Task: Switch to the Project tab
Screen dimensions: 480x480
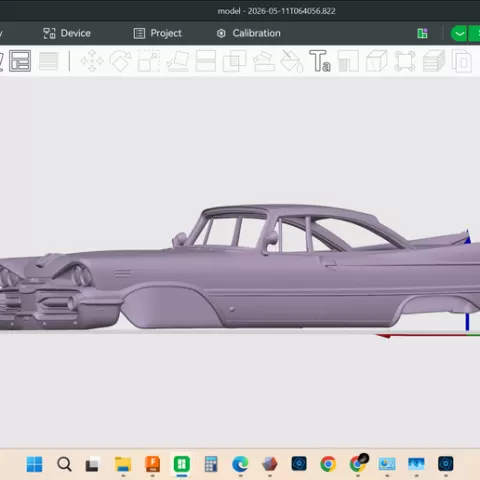Action: [x=158, y=33]
